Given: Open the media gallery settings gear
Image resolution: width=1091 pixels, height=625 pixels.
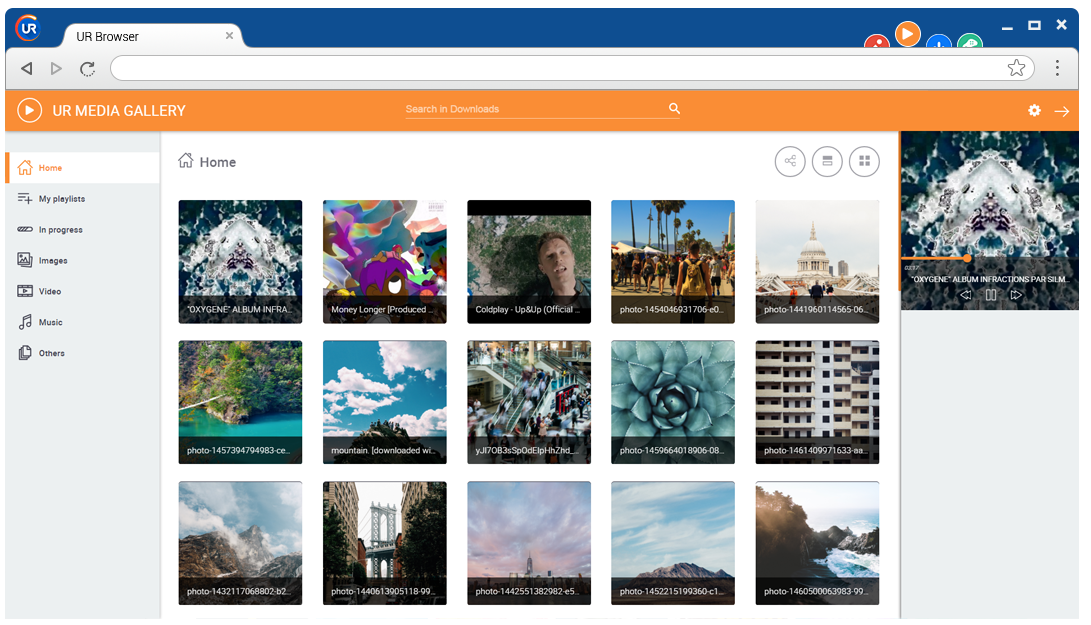Looking at the screenshot, I should click(x=1035, y=110).
